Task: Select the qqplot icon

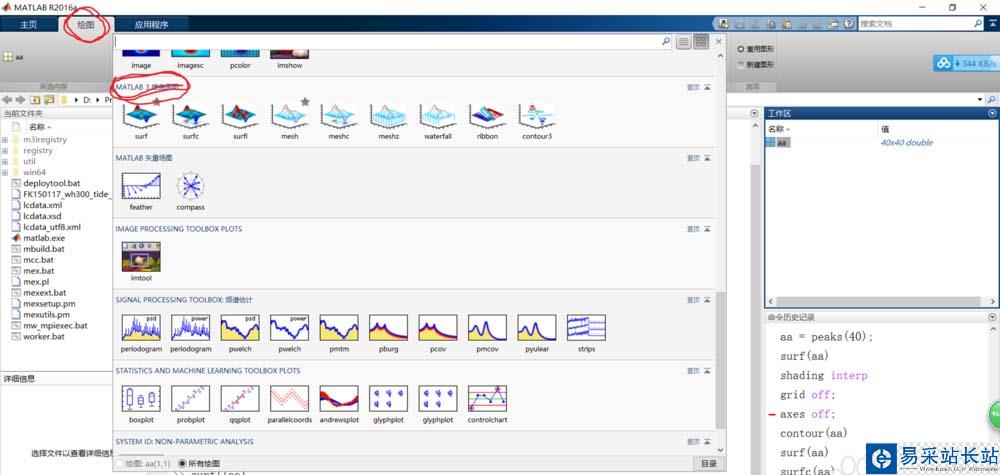Action: (240, 398)
